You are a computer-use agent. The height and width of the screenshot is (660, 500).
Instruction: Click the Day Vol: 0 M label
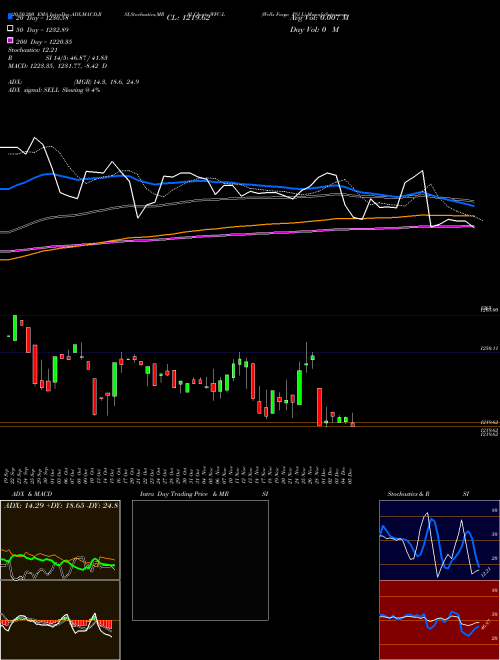click(314, 29)
